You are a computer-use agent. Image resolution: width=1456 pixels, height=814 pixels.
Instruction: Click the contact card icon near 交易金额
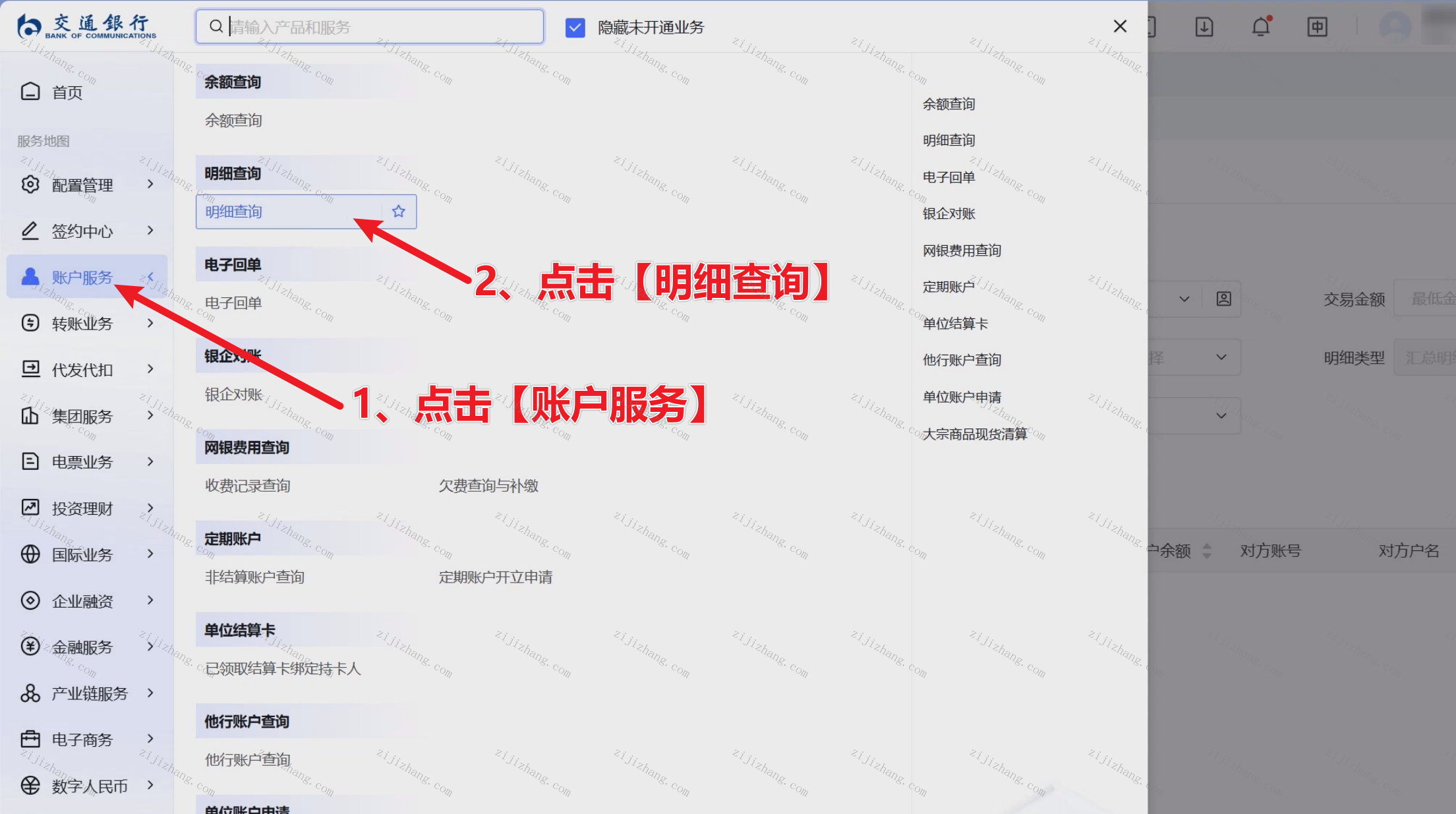click(x=1223, y=299)
